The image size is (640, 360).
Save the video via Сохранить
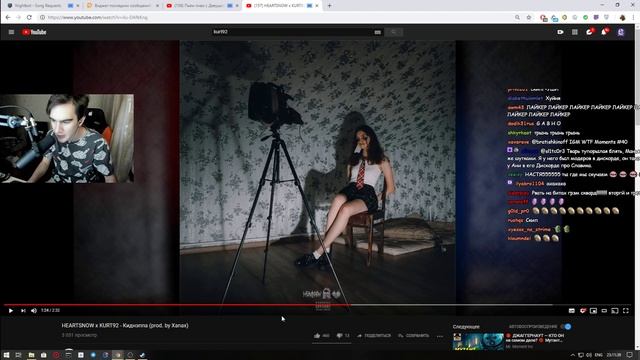click(413, 336)
